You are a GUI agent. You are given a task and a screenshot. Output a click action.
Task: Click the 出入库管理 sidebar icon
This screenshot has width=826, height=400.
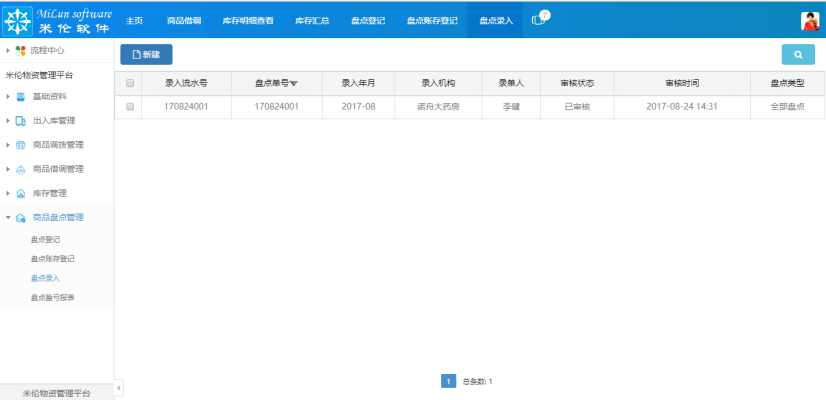click(x=21, y=121)
